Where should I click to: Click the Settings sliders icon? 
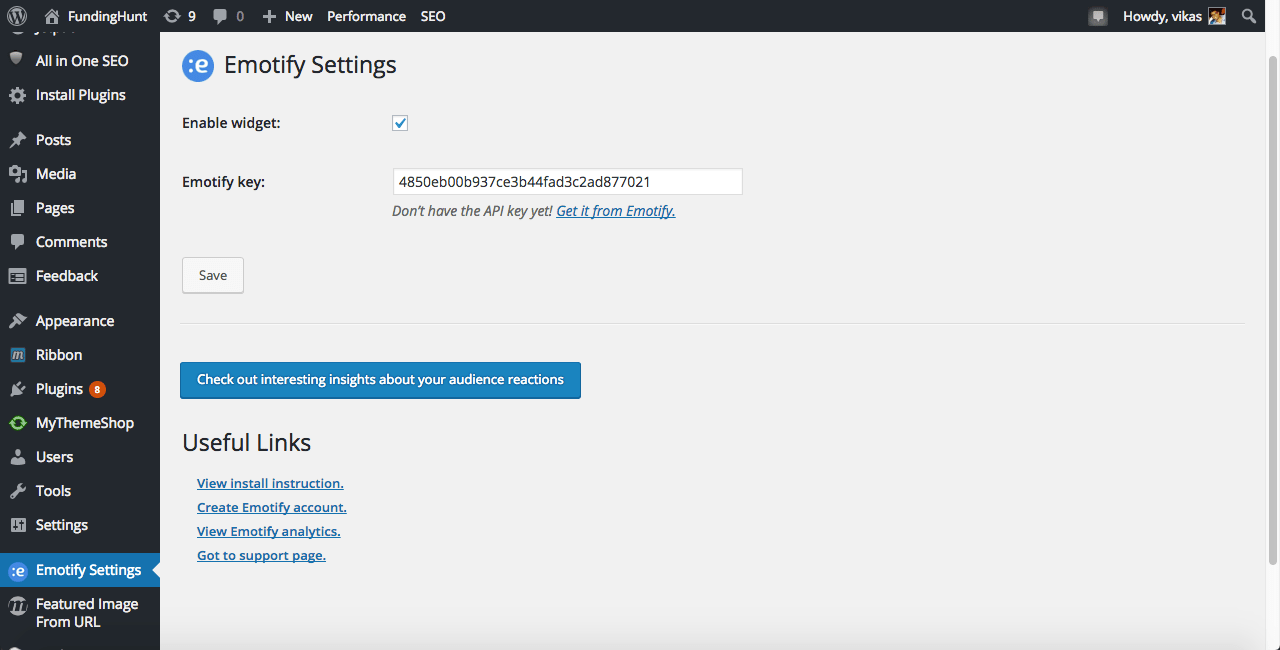17,525
